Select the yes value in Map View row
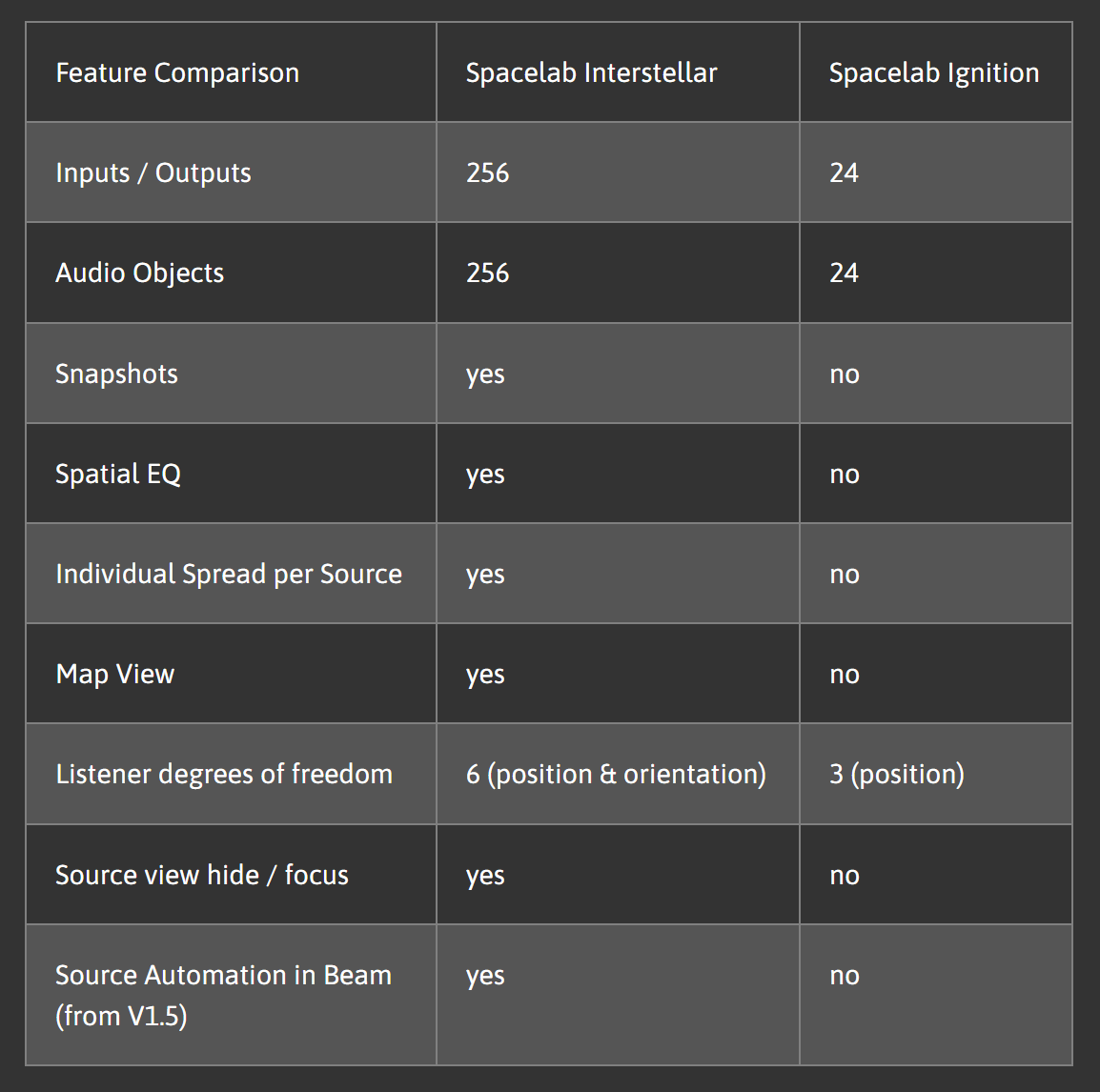 [x=485, y=675]
